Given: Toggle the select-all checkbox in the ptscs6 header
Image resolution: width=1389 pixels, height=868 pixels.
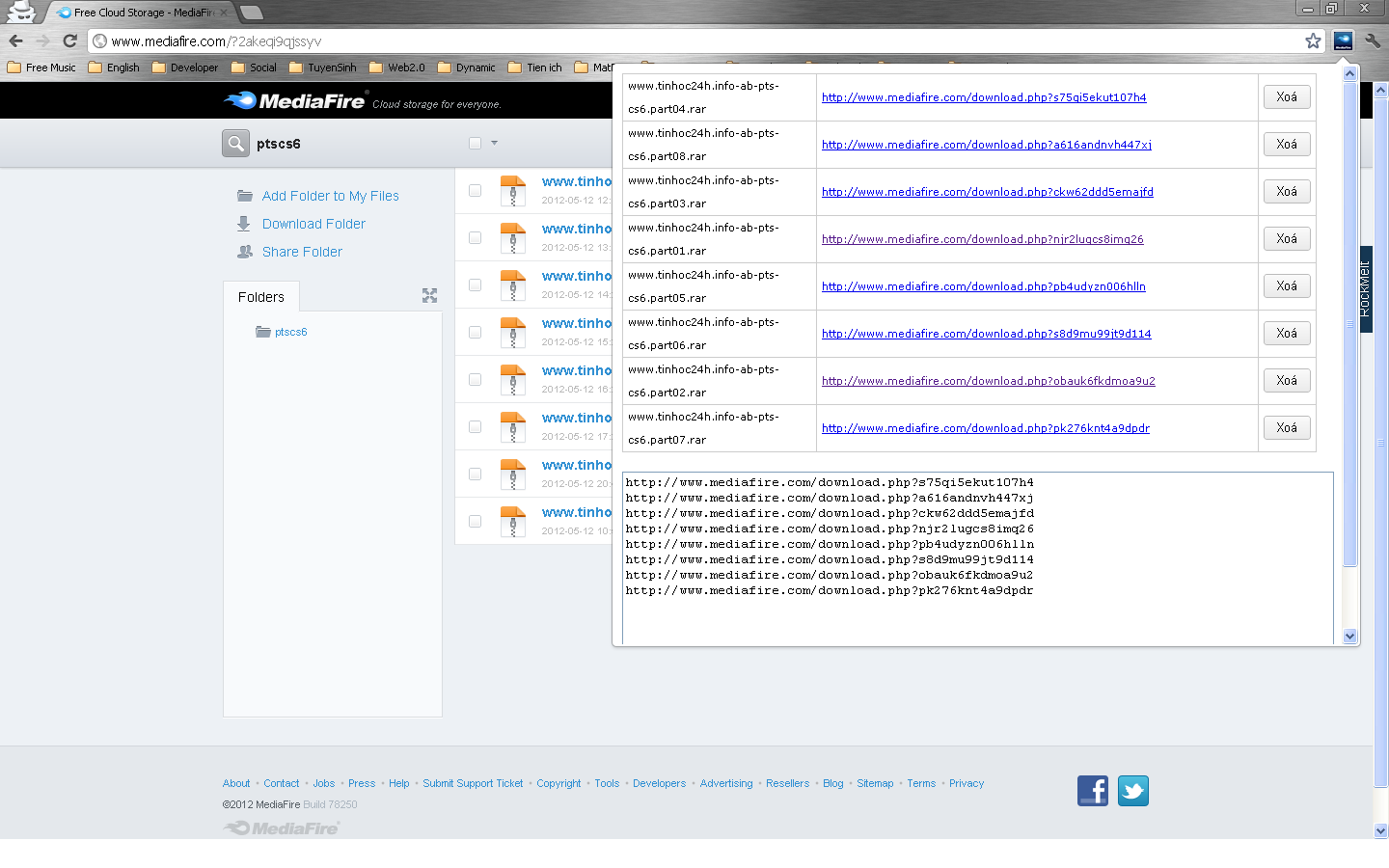Looking at the screenshot, I should point(475,143).
